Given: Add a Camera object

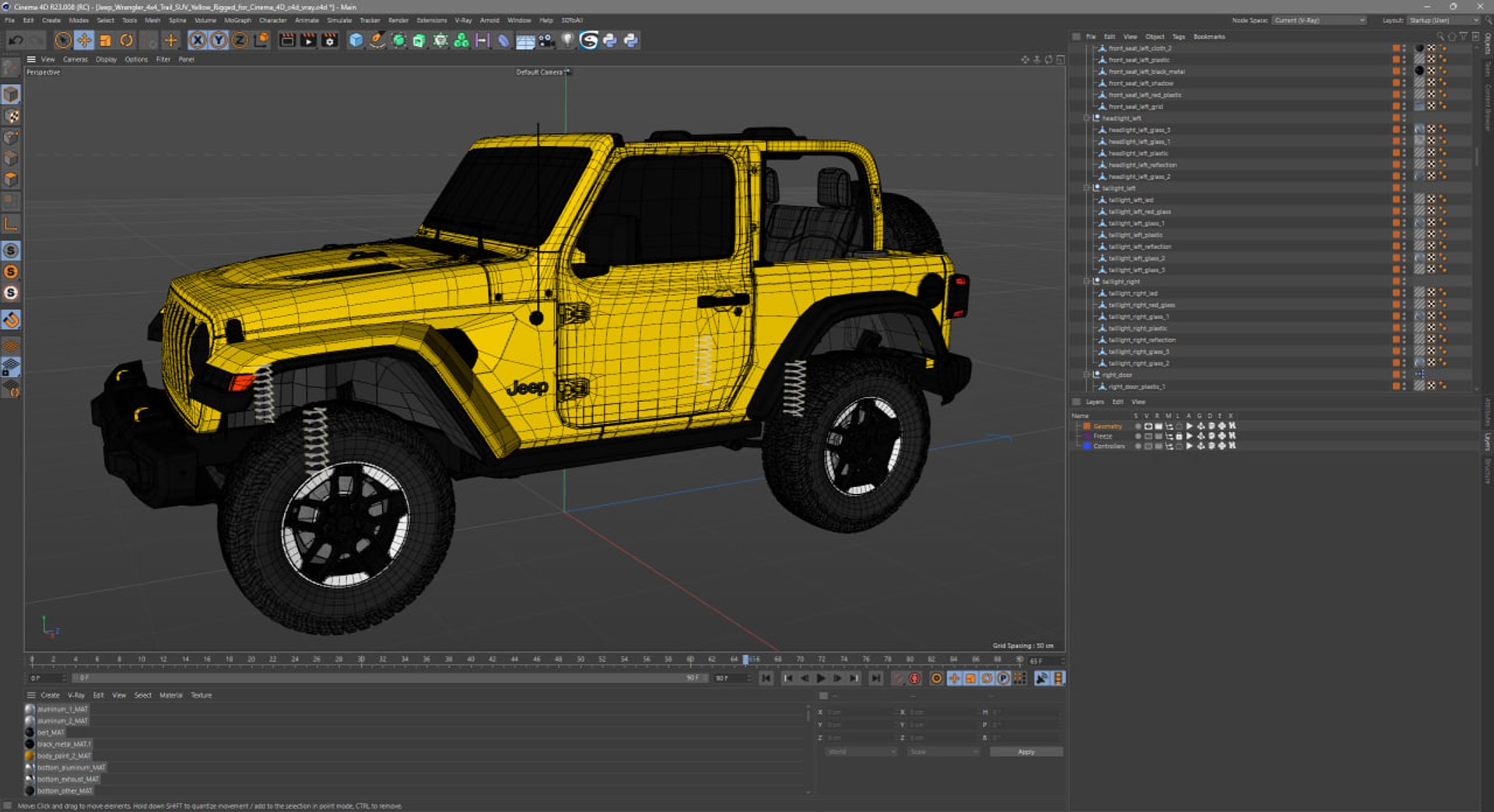Looking at the screenshot, I should [546, 40].
